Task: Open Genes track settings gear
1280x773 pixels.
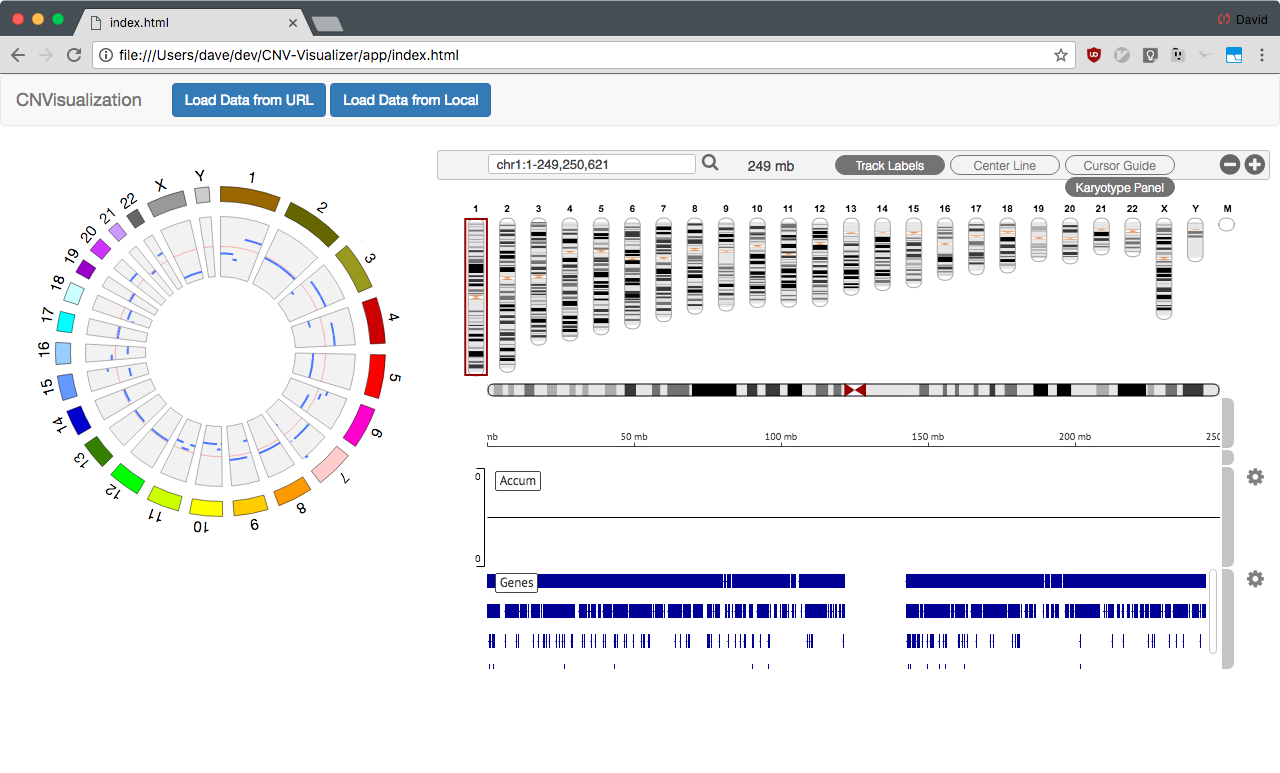Action: point(1255,579)
